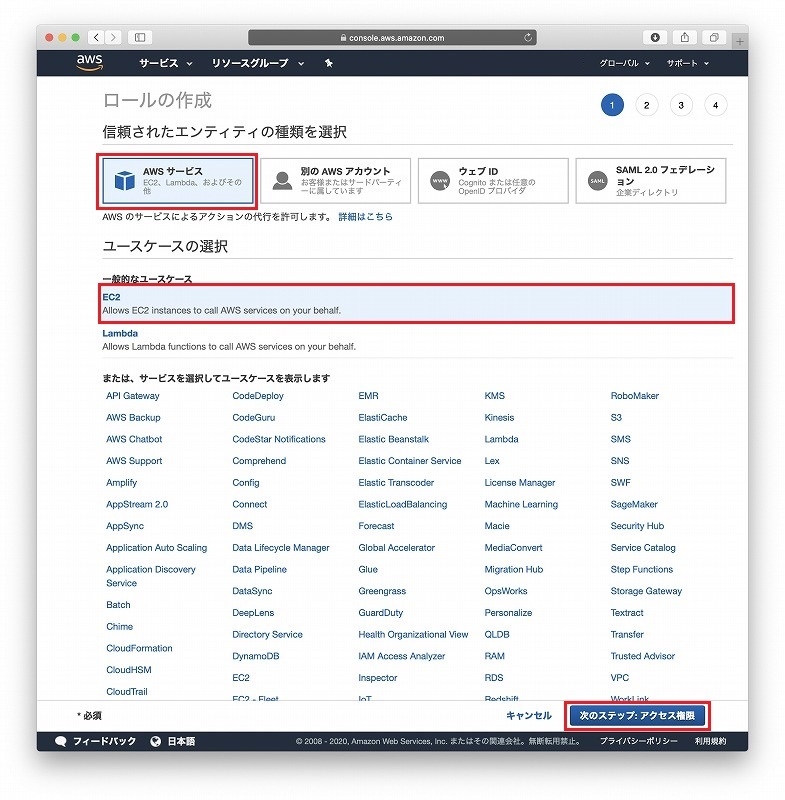Click the blue cube AWS service icon
The image size is (785, 800).
click(124, 181)
